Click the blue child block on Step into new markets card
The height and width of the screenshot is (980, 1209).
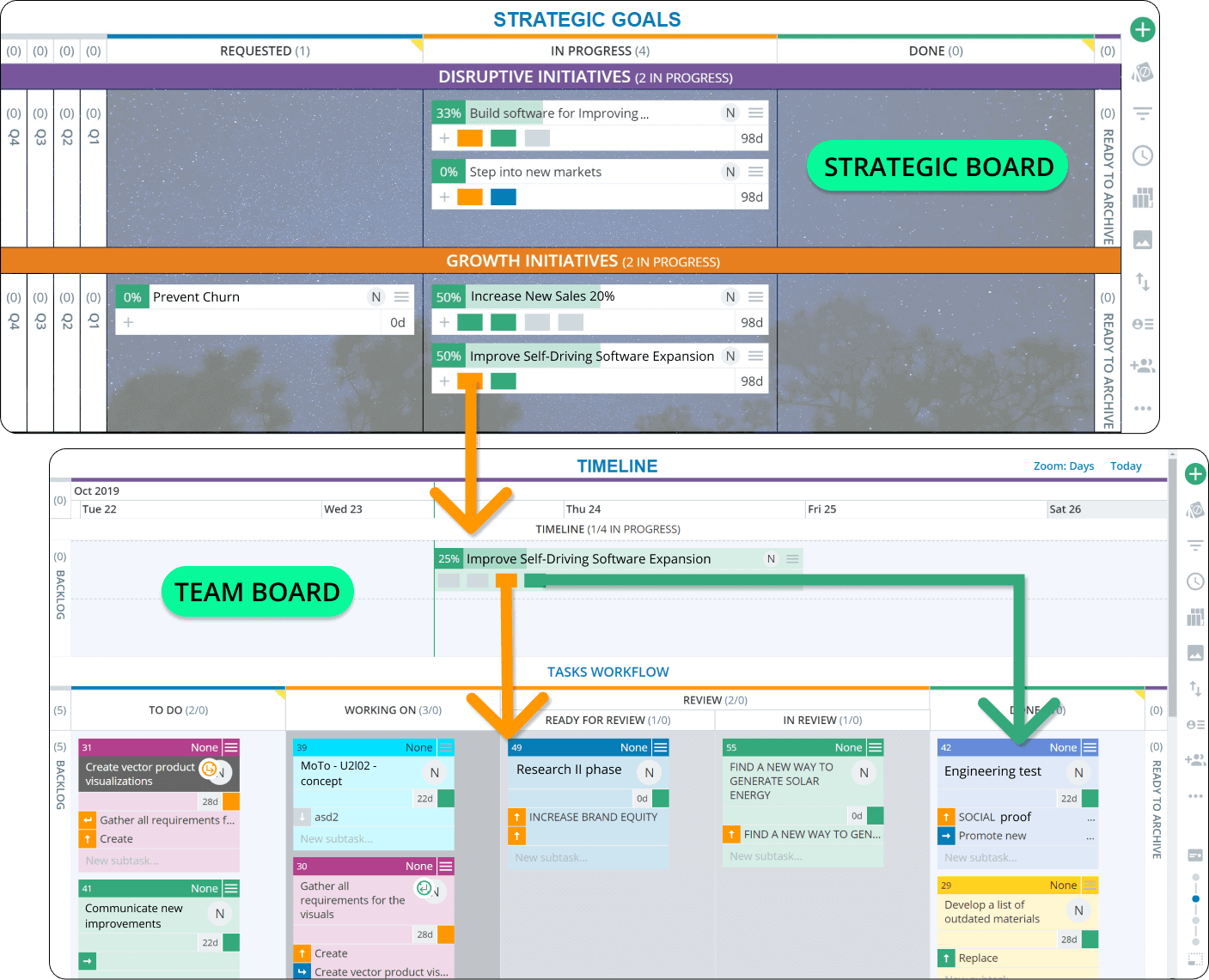coord(504,198)
